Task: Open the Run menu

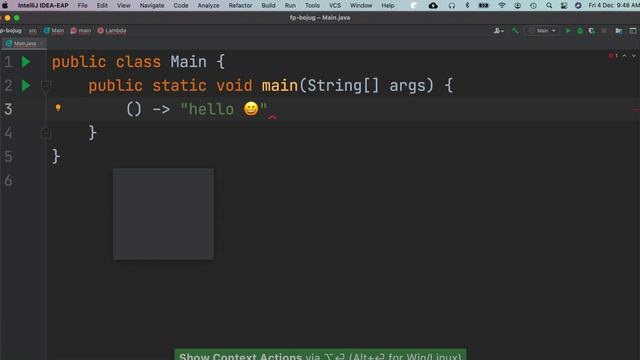Action: click(290, 6)
